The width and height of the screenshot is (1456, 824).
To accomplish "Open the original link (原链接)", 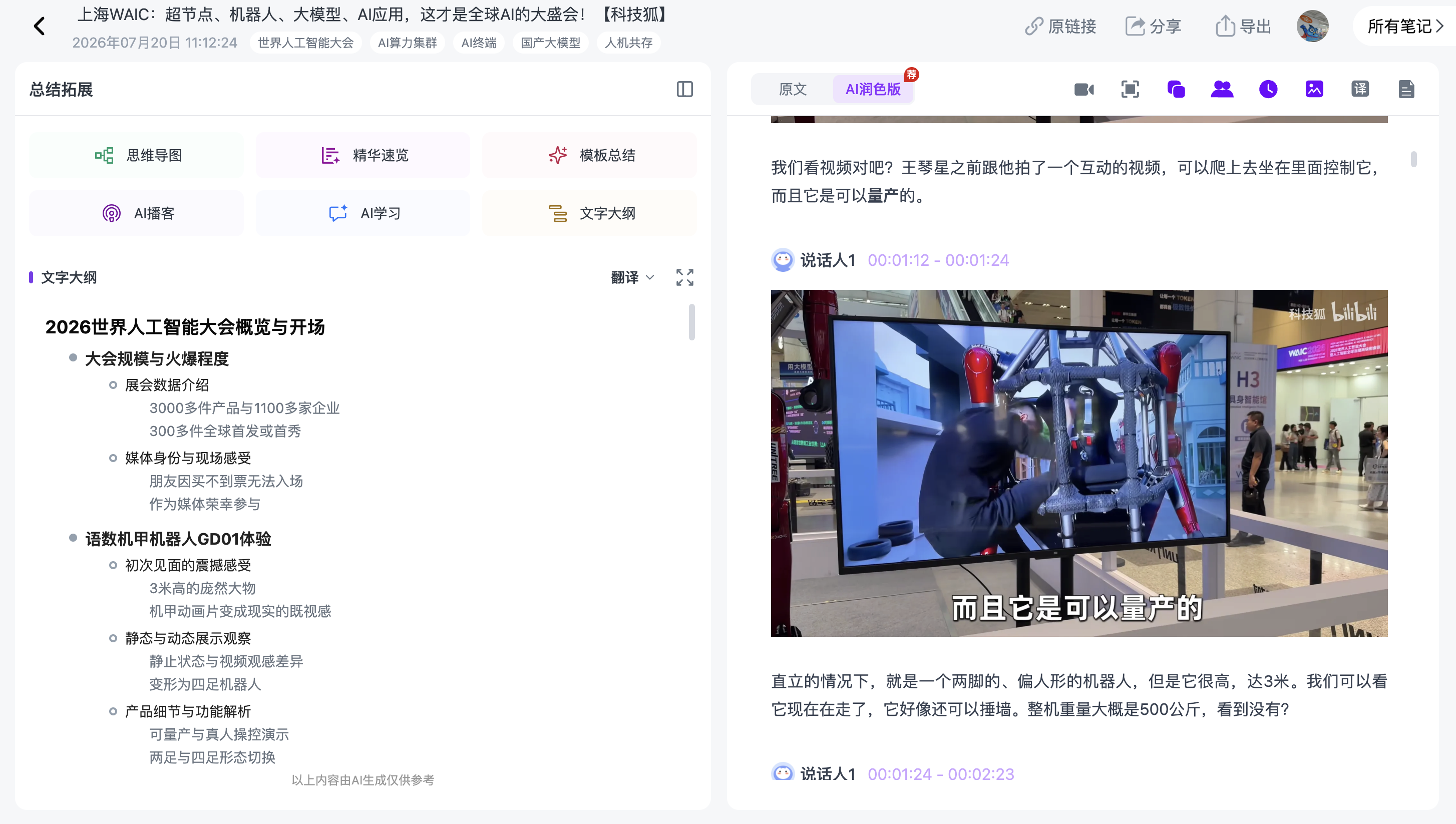I will click(1060, 26).
